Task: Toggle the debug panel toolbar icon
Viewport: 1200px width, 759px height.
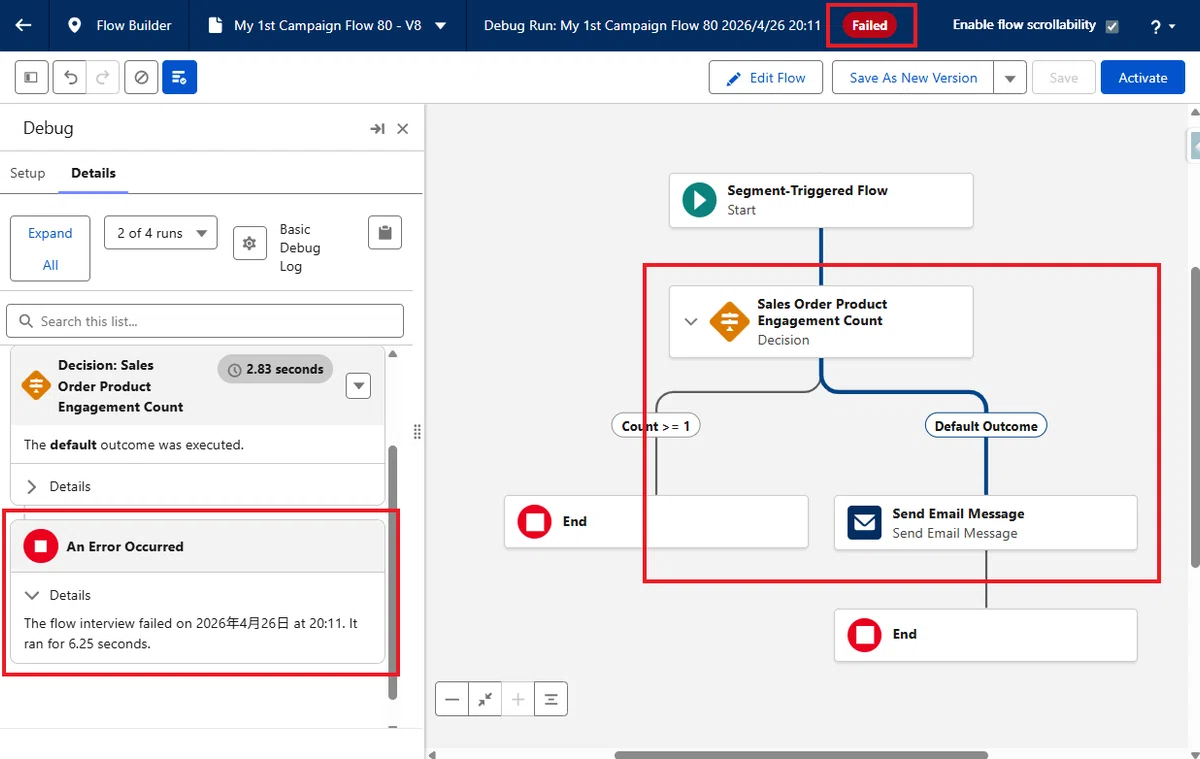Action: pyautogui.click(x=180, y=77)
